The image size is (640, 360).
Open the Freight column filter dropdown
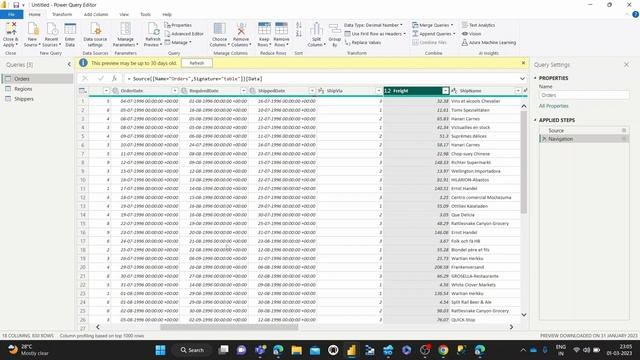pos(445,91)
